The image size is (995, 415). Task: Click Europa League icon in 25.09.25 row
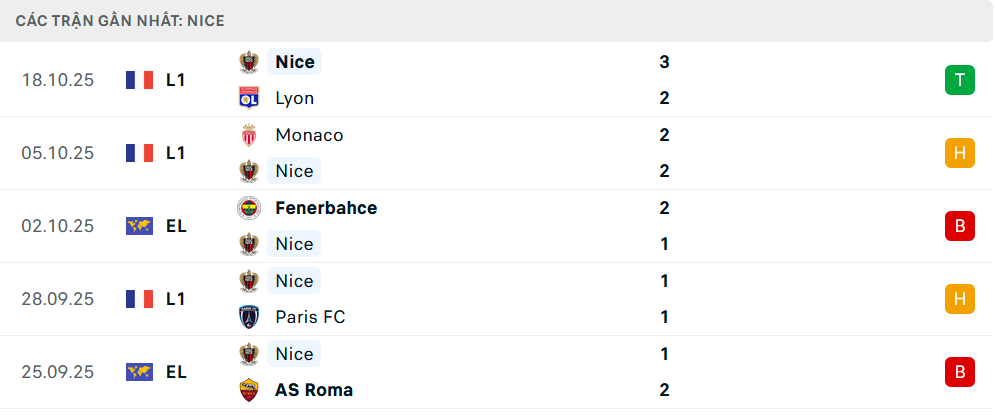click(139, 372)
